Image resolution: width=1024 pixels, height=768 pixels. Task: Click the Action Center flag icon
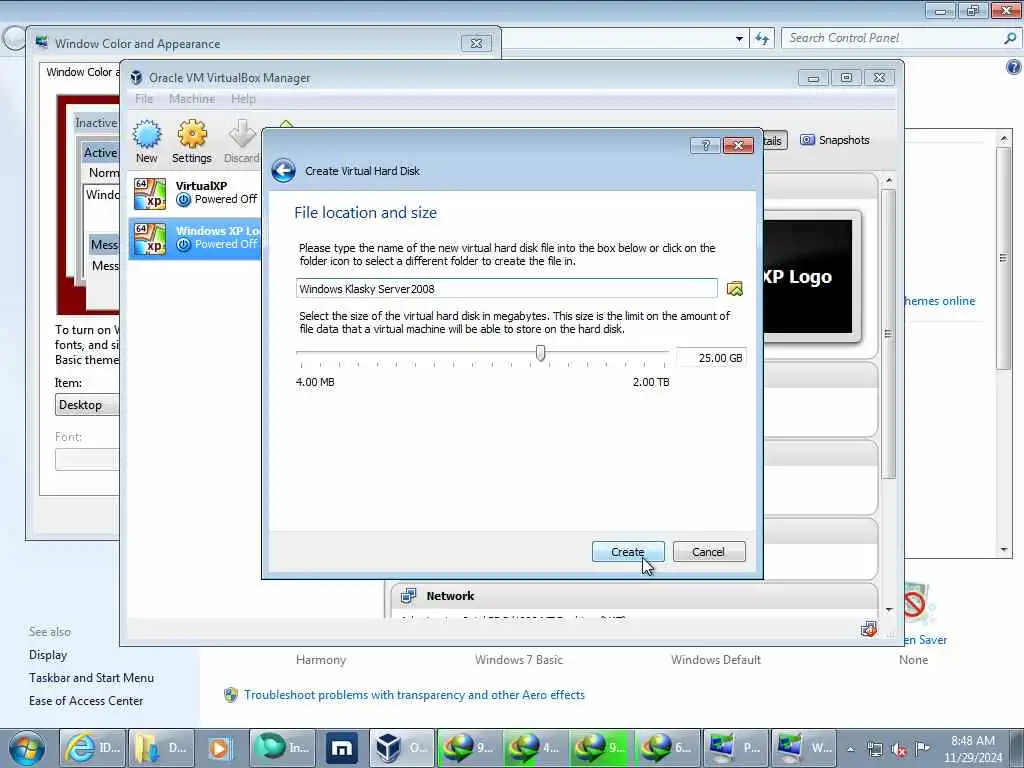tap(922, 749)
